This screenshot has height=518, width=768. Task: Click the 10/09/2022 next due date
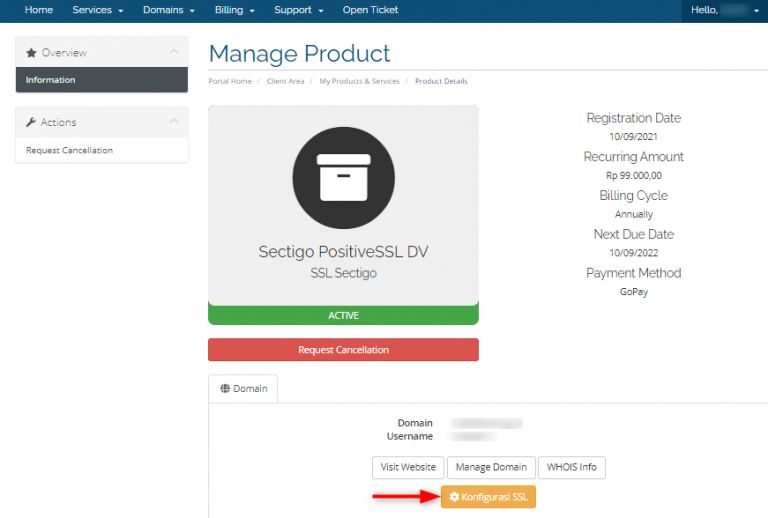(x=634, y=253)
